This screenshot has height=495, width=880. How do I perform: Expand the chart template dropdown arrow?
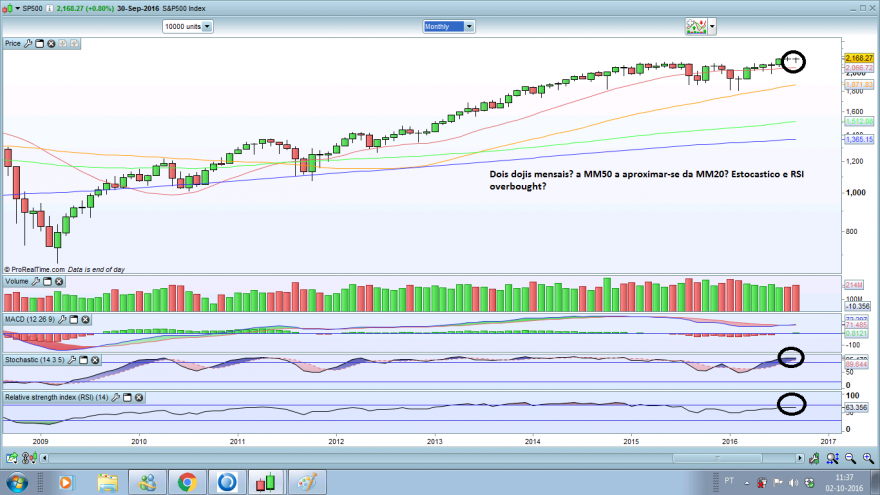[x=712, y=26]
